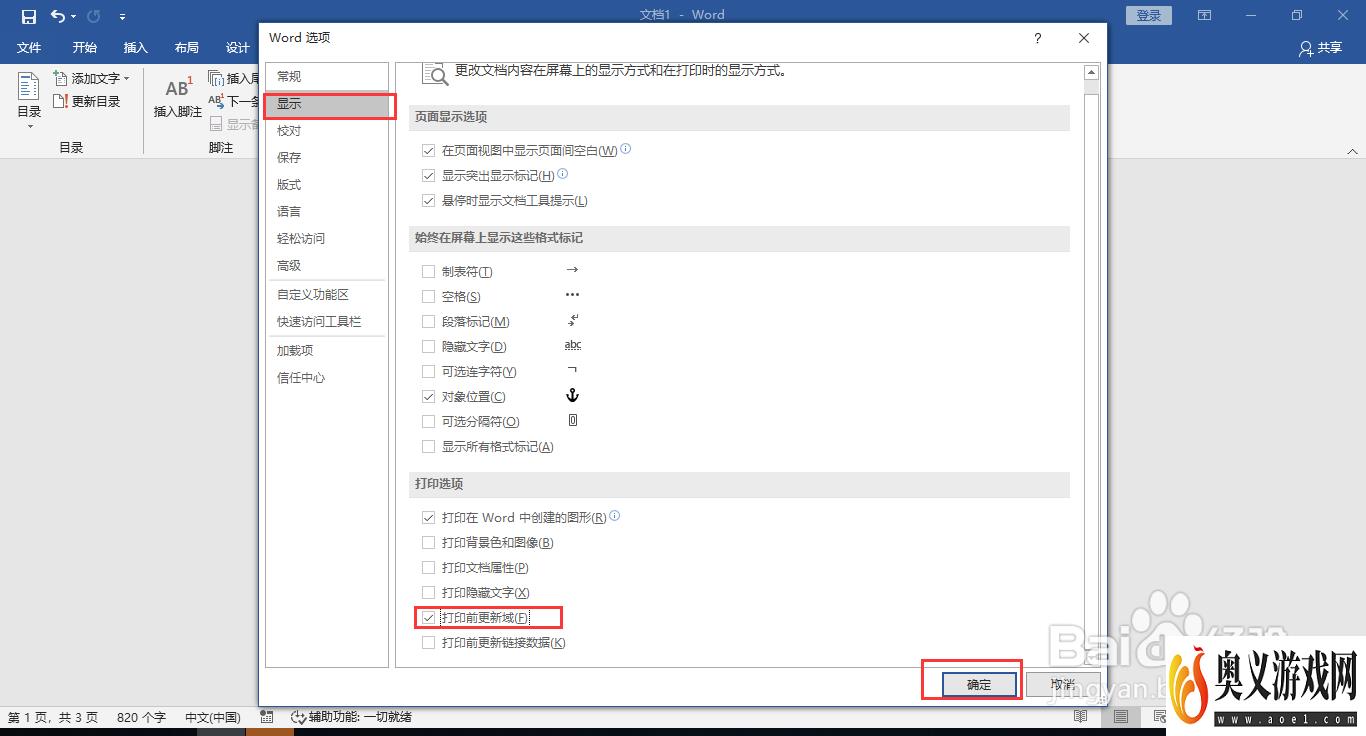This screenshot has height=736, width=1366.
Task: Enable 打印背景色和图像 checkbox
Action: point(428,542)
